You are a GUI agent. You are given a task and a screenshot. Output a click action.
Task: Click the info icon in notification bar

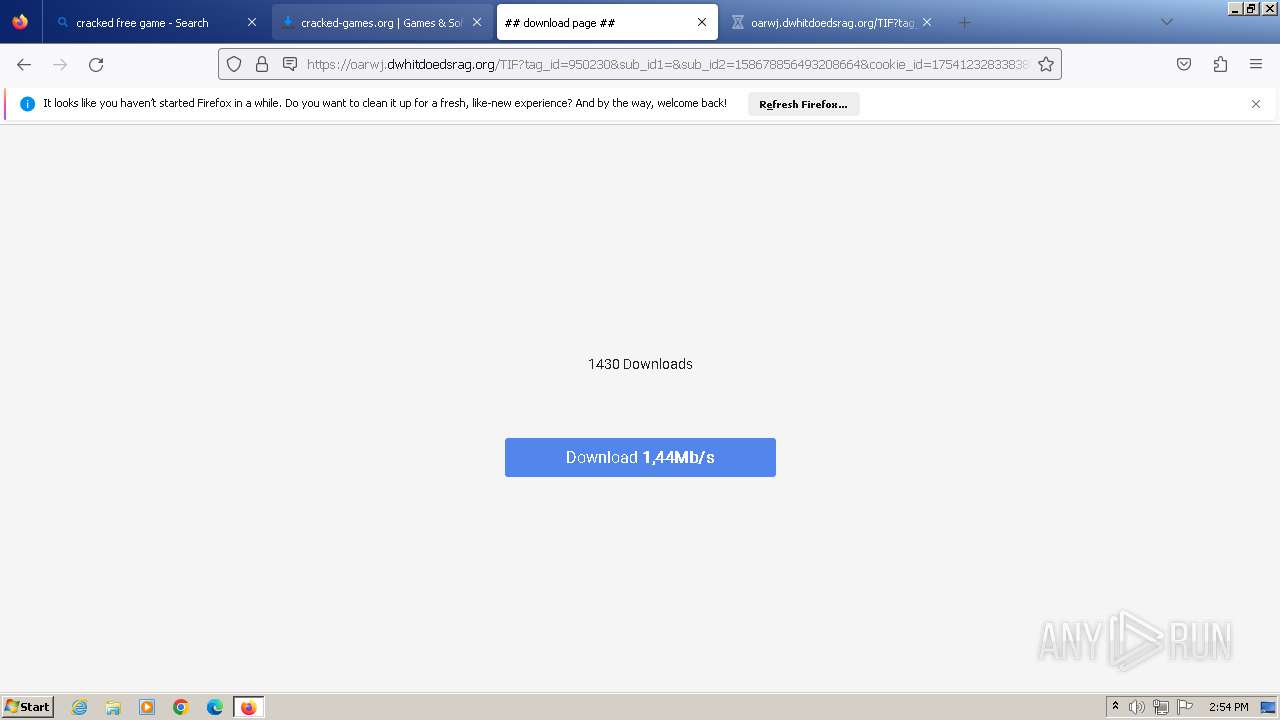pyautogui.click(x=27, y=104)
